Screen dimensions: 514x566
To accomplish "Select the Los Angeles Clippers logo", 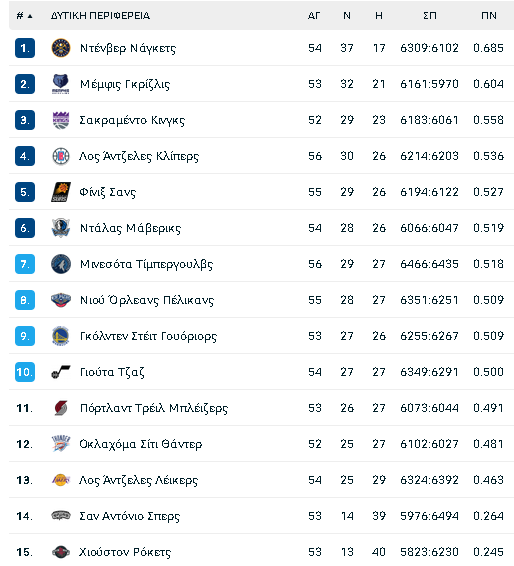I will tap(61, 156).
